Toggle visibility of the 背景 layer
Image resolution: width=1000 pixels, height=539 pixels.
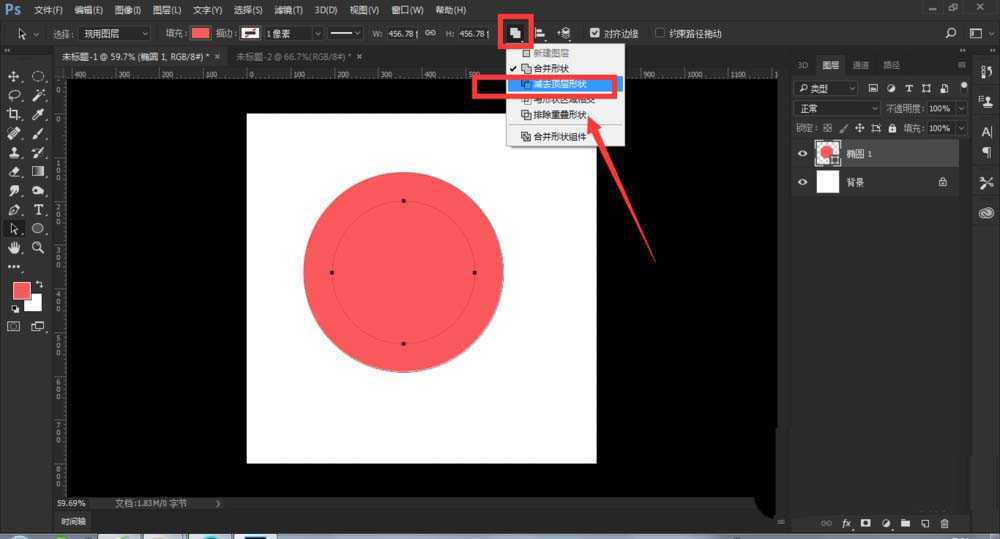(x=803, y=183)
